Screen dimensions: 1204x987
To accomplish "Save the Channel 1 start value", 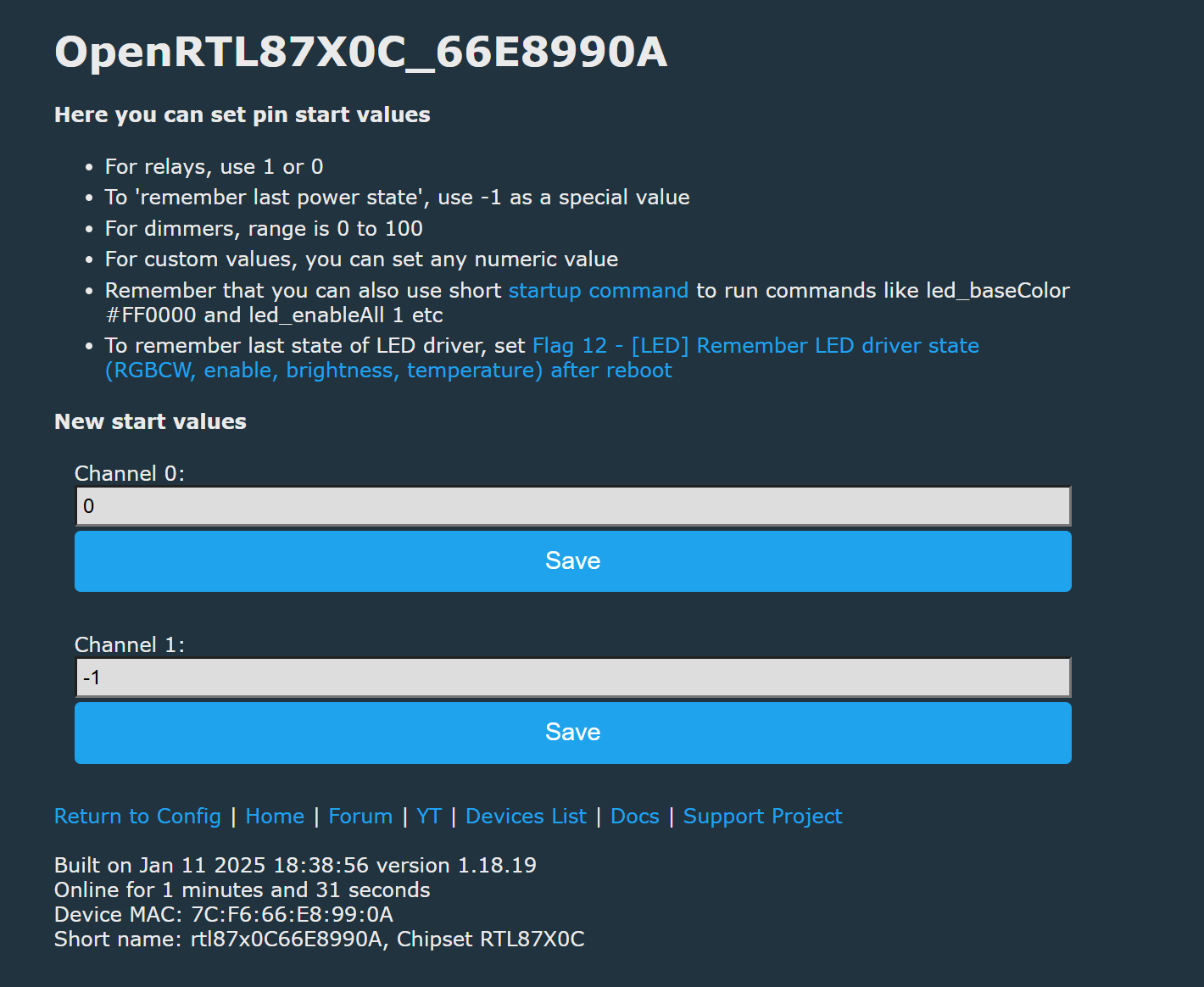I will (x=573, y=733).
